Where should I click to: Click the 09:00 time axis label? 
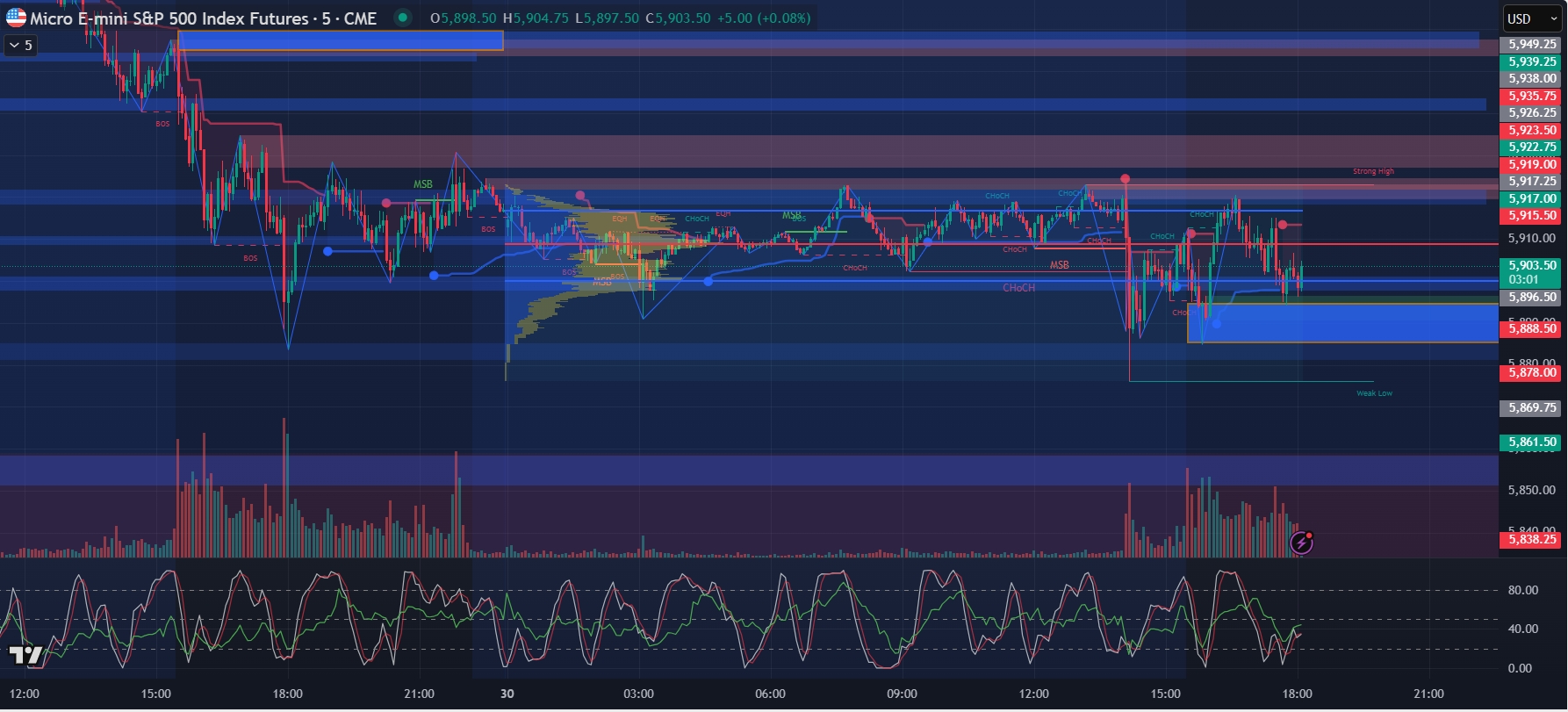tap(902, 694)
